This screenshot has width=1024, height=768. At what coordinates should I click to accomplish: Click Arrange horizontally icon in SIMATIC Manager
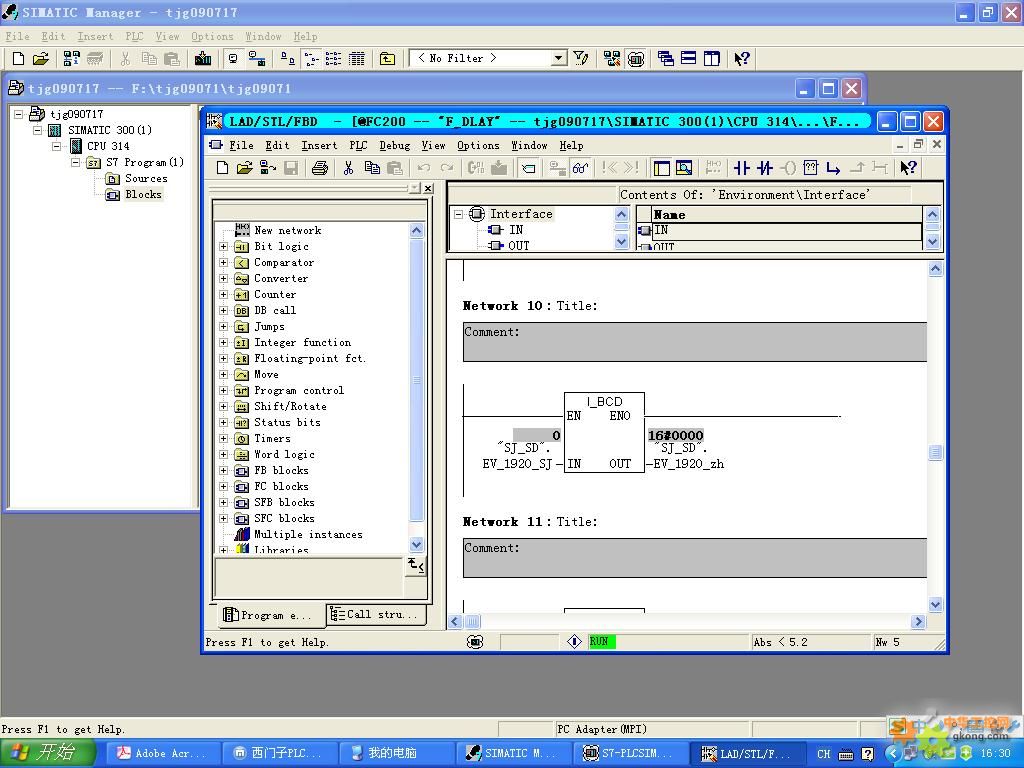click(688, 58)
